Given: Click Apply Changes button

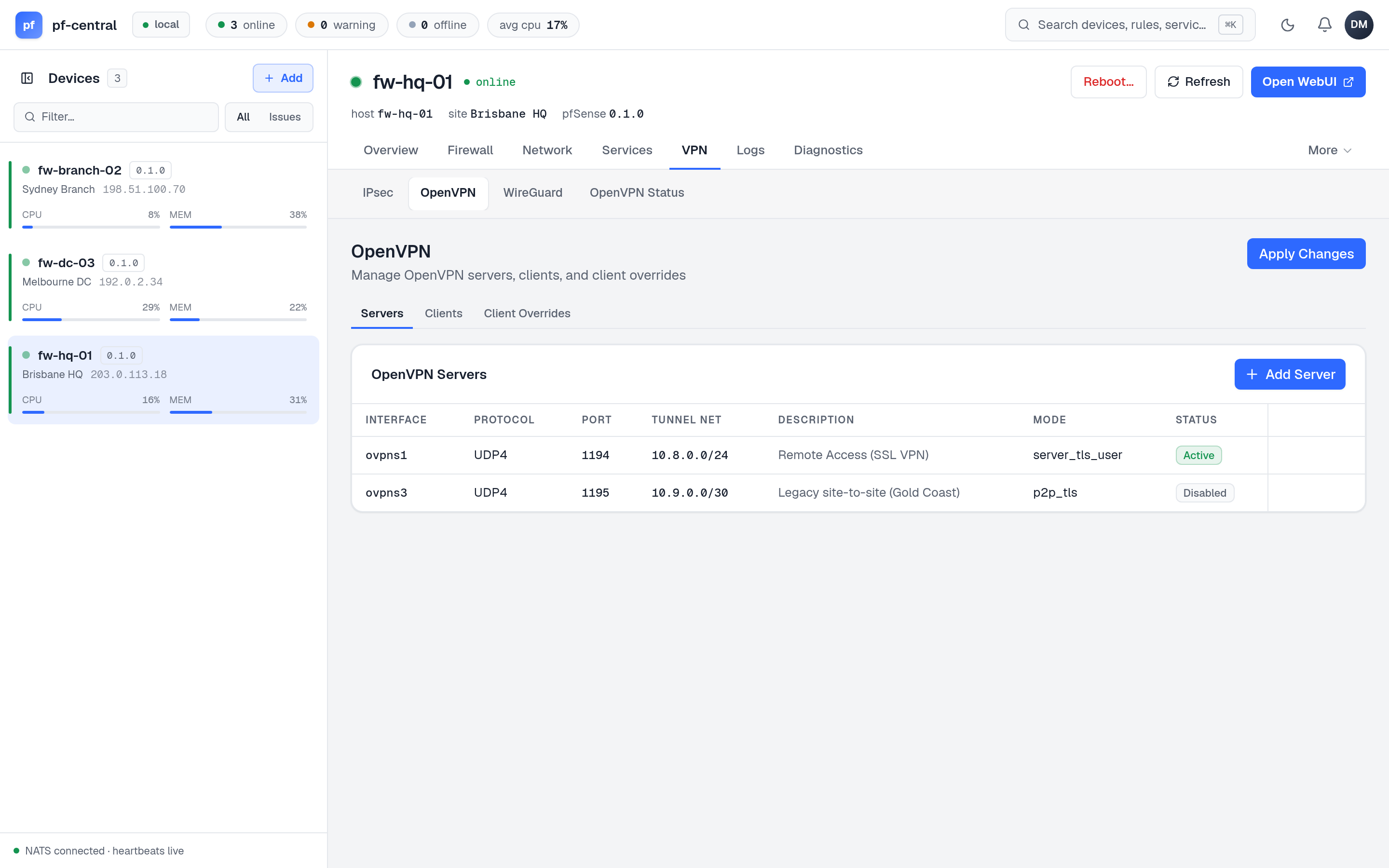Looking at the screenshot, I should point(1306,254).
